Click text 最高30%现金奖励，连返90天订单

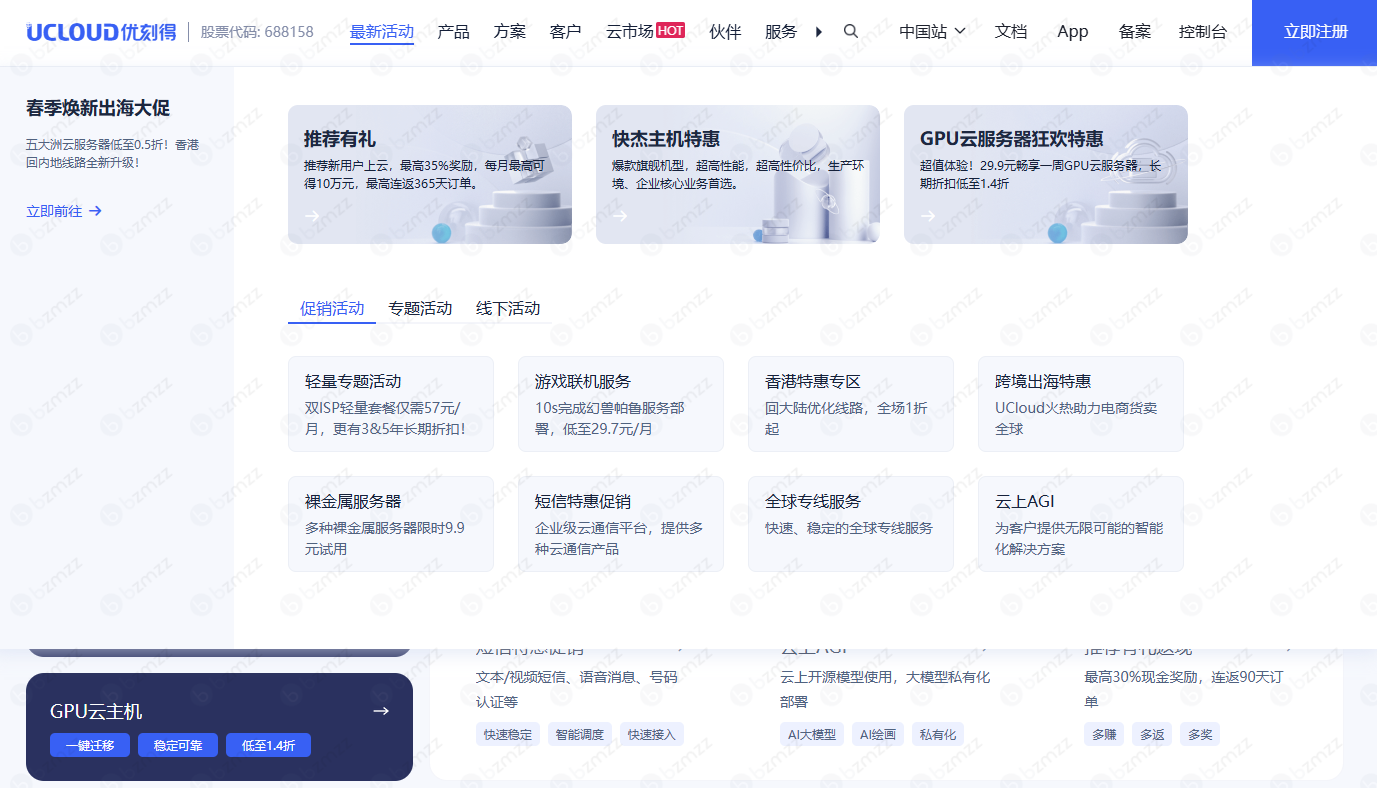coord(1184,690)
